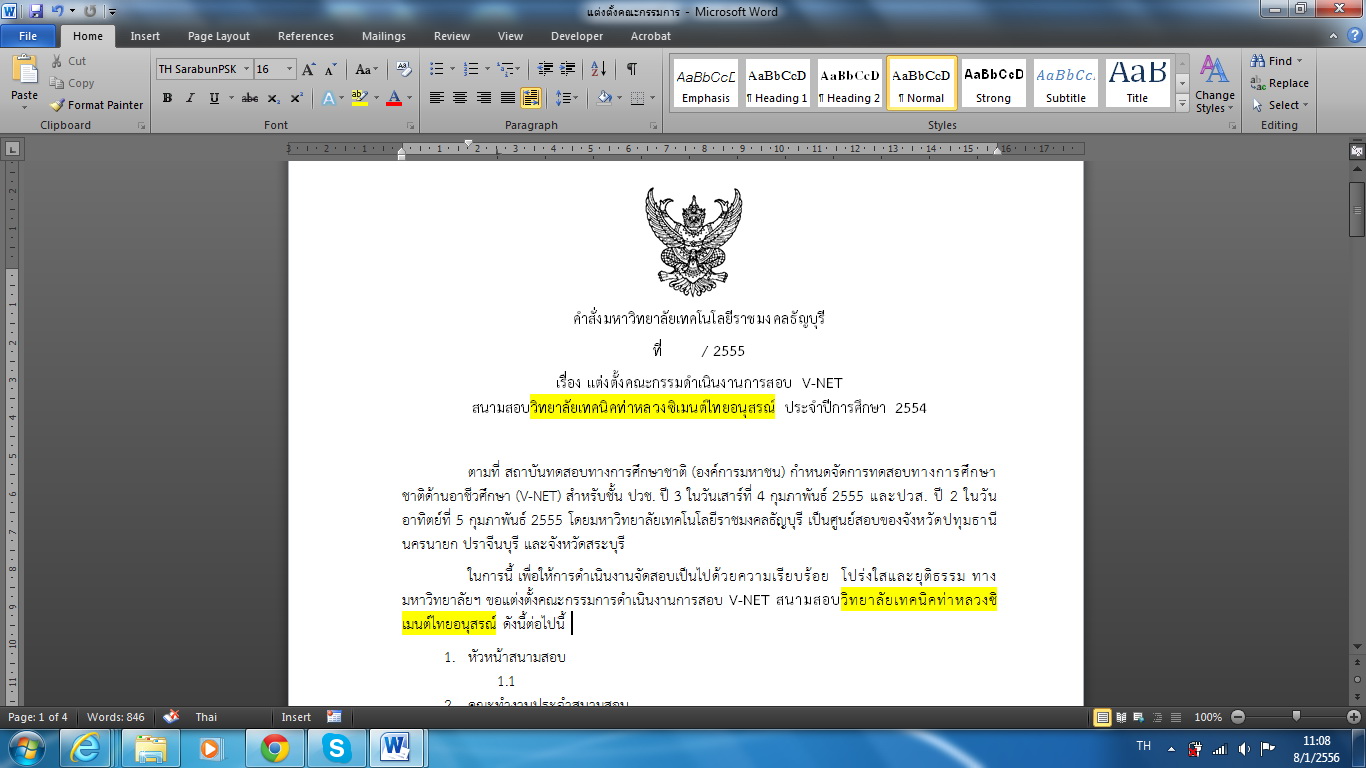Activate the Format Painter

pos(97,105)
